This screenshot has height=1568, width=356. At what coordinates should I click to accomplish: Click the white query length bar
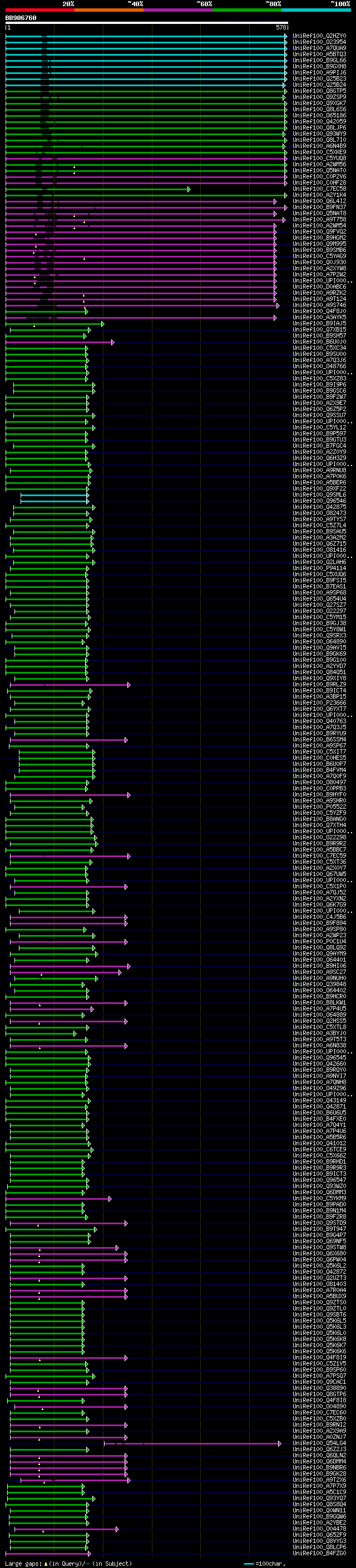147,22
